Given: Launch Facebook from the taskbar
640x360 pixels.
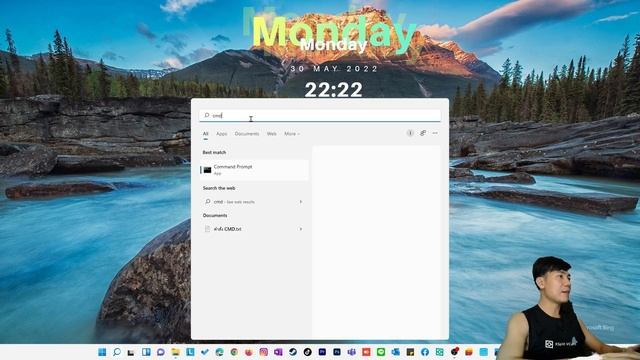Looking at the screenshot, I should 425,352.
